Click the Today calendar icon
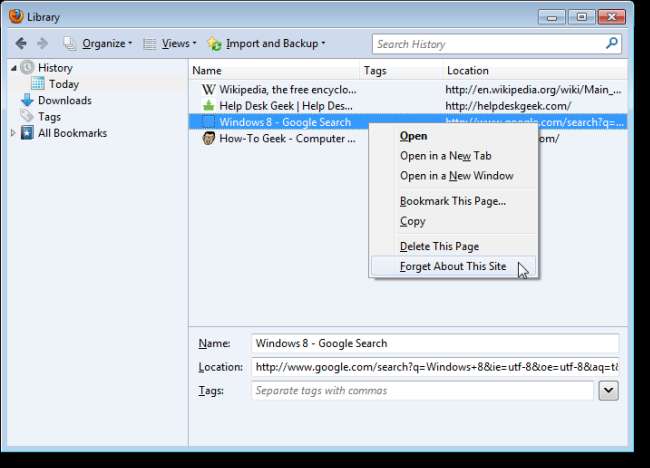 [x=38, y=83]
